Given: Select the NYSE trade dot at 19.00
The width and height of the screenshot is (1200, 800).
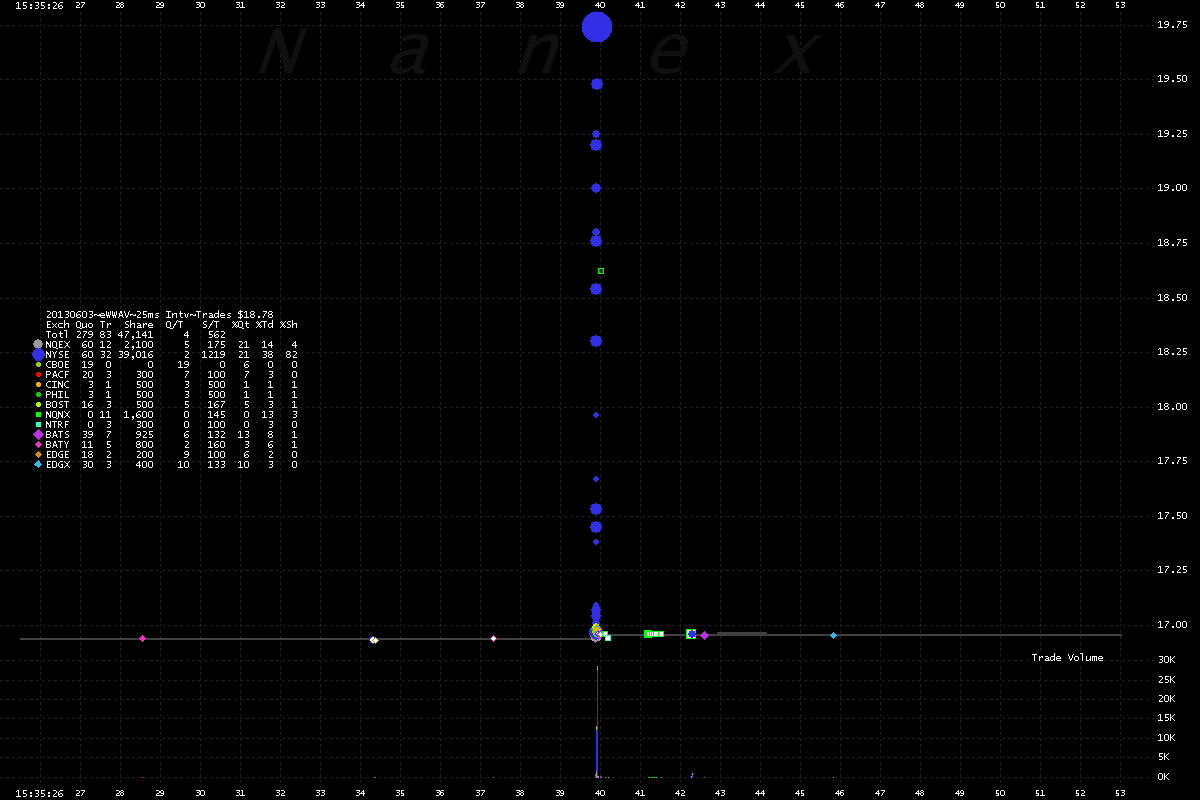Looking at the screenshot, I should (596, 188).
